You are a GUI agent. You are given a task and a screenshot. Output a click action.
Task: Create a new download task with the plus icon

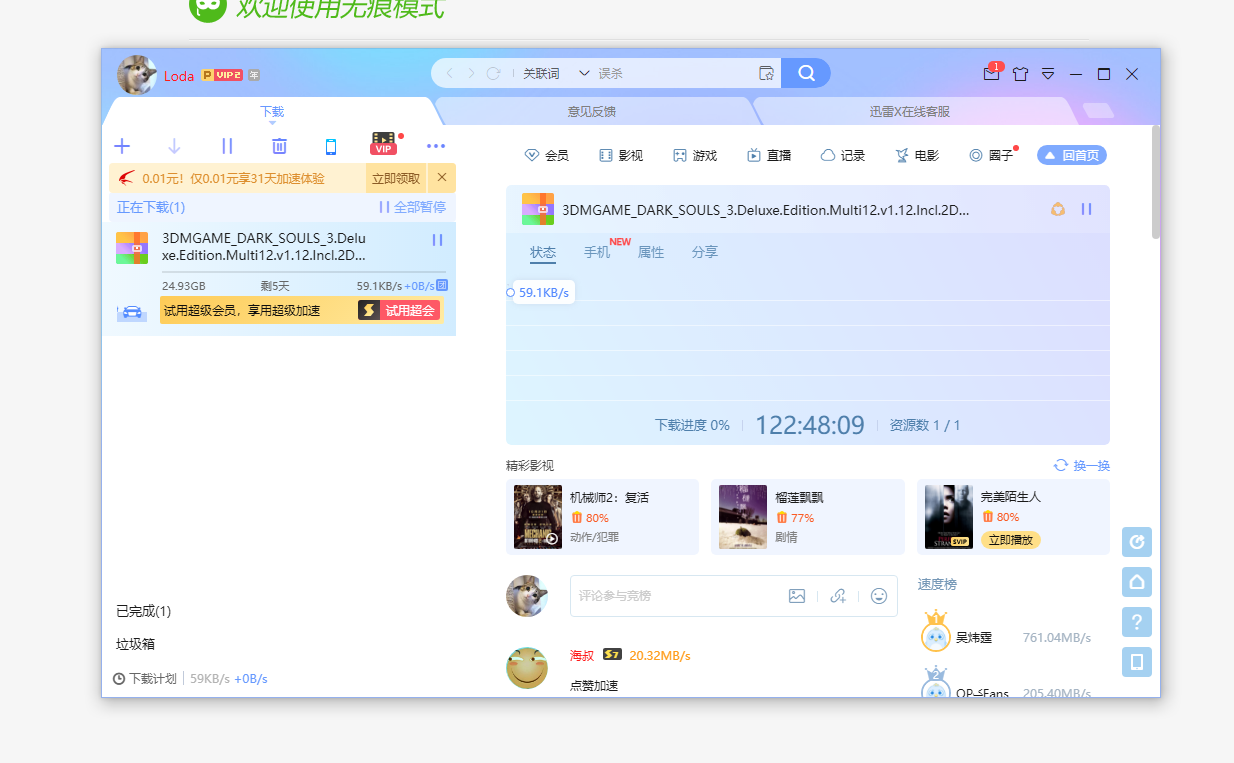[121, 145]
